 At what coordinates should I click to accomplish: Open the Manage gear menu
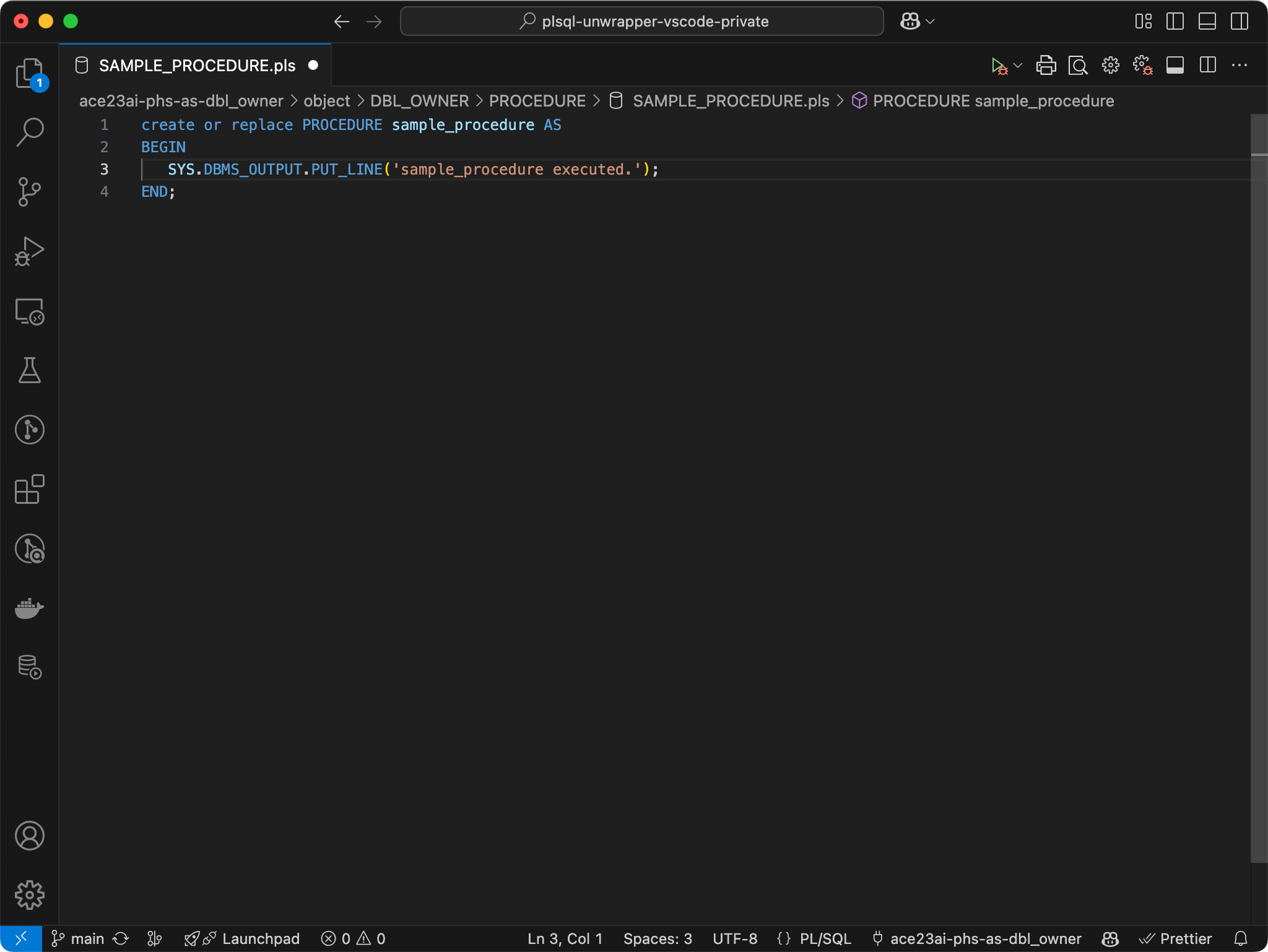pyautogui.click(x=29, y=895)
